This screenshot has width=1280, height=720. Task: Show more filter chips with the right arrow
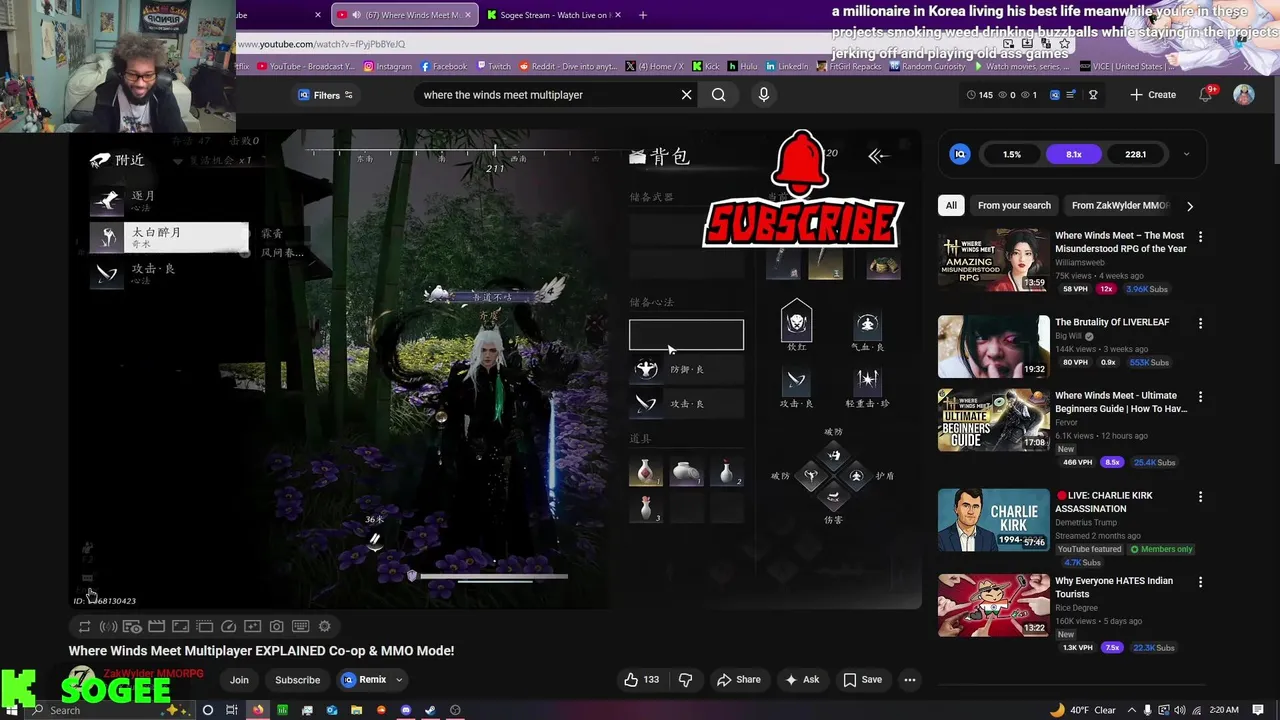coord(1190,206)
